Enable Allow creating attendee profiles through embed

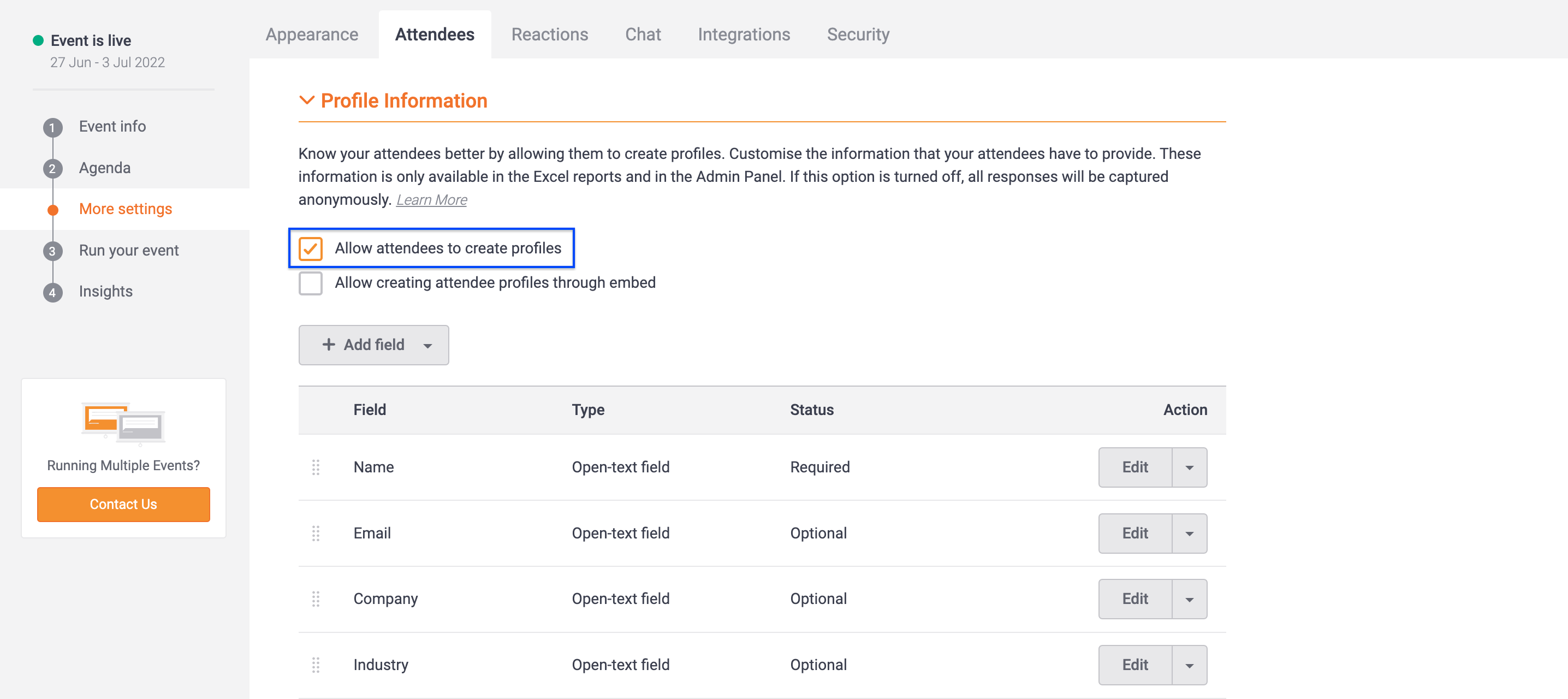tap(311, 283)
